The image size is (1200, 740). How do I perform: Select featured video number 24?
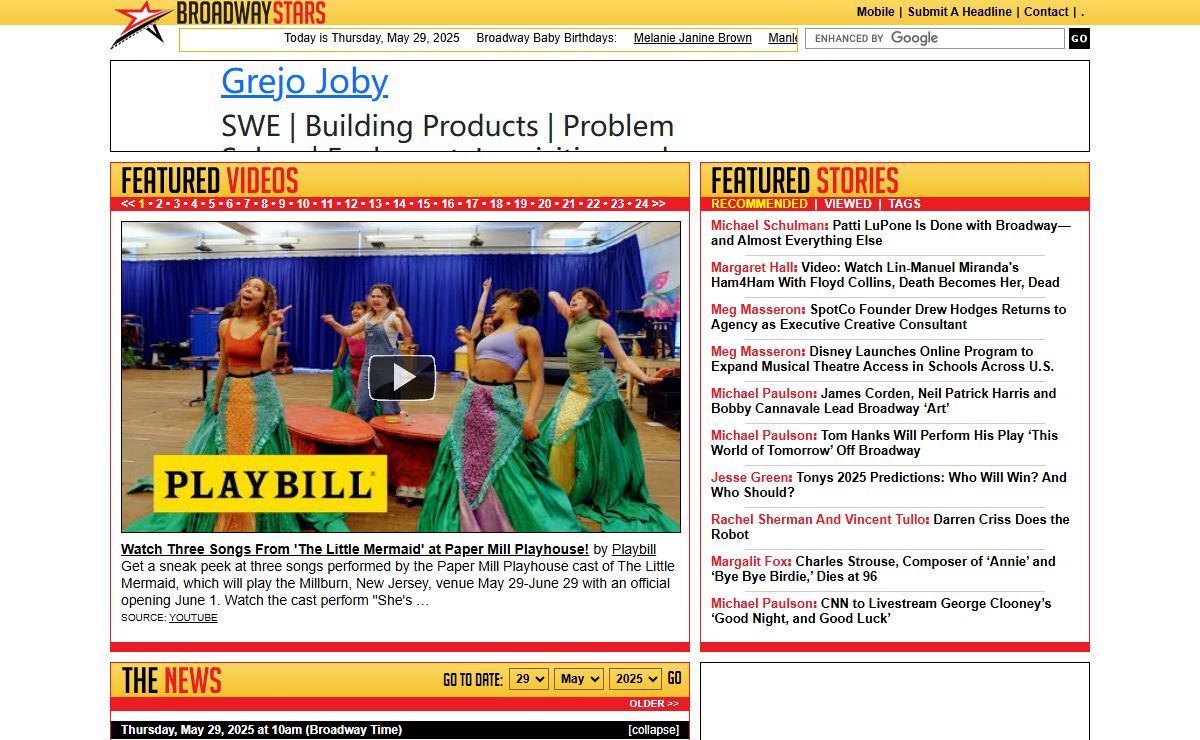click(x=641, y=204)
